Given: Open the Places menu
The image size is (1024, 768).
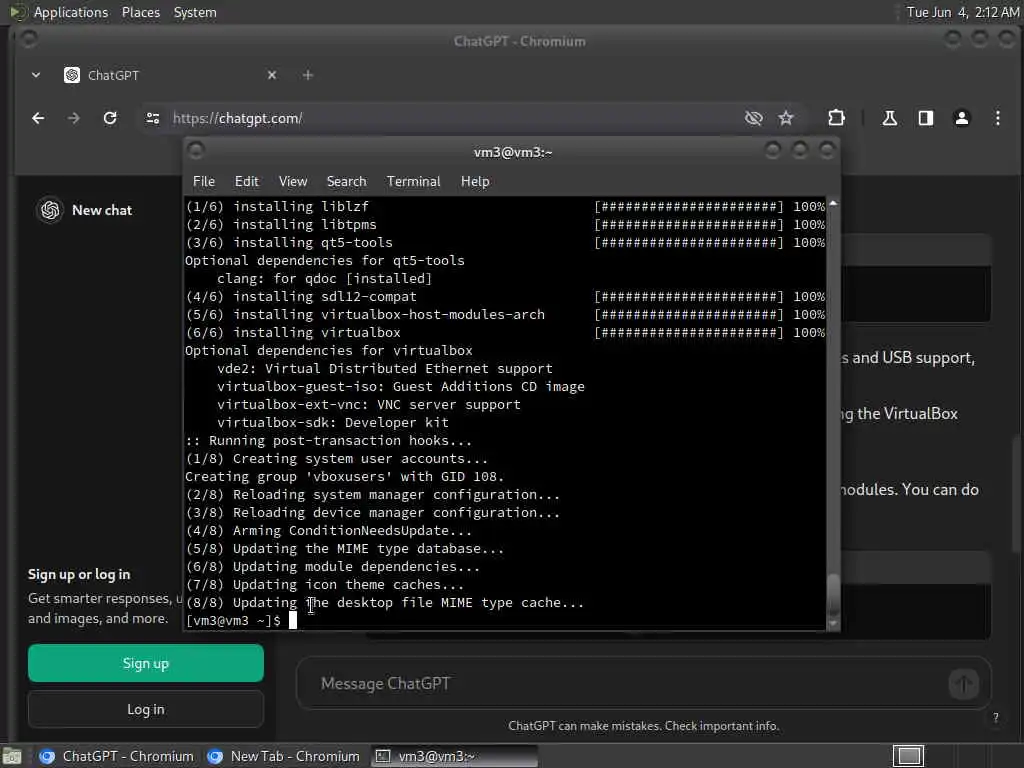Looking at the screenshot, I should [x=141, y=12].
